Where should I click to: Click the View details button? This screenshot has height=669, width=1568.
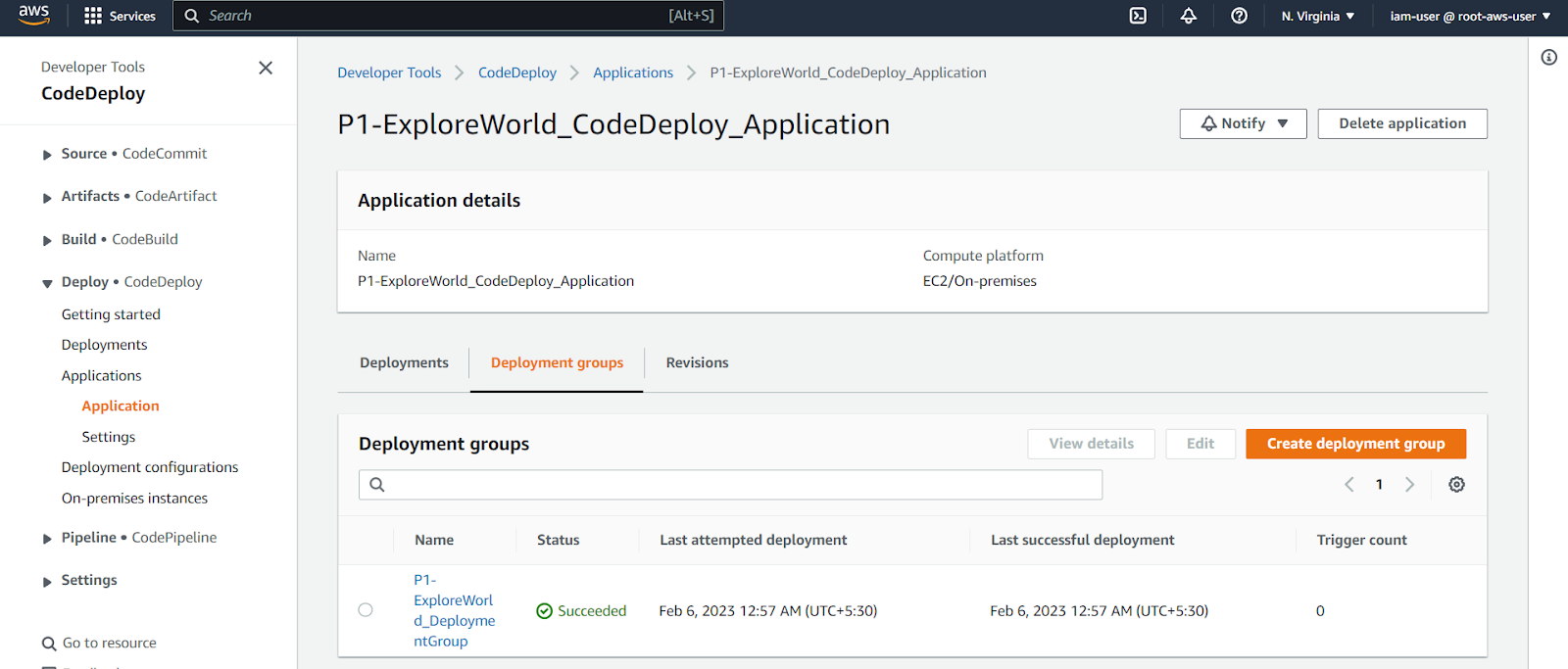click(1091, 444)
